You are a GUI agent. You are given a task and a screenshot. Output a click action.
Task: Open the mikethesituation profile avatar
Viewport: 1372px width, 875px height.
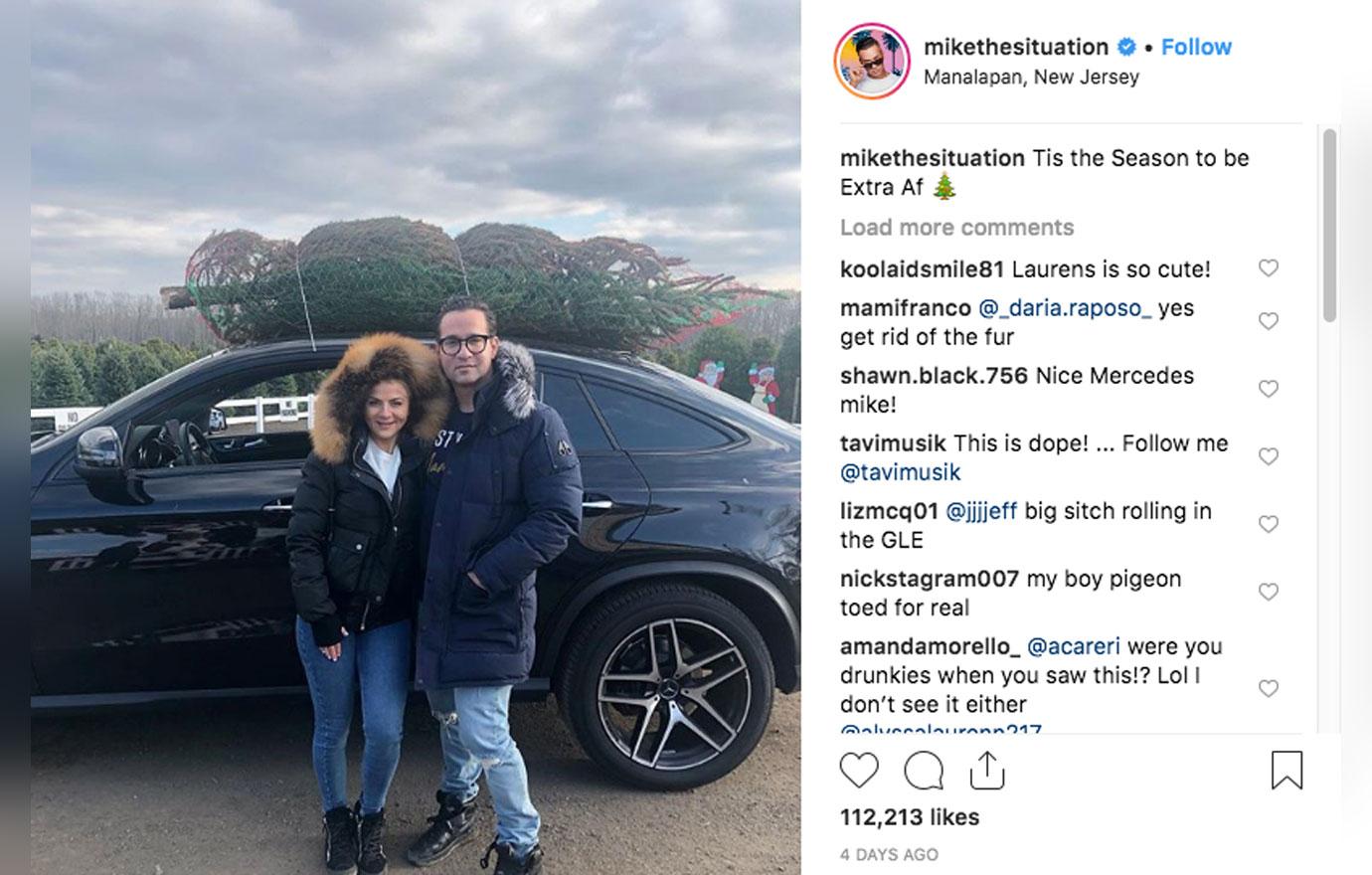coord(872,62)
